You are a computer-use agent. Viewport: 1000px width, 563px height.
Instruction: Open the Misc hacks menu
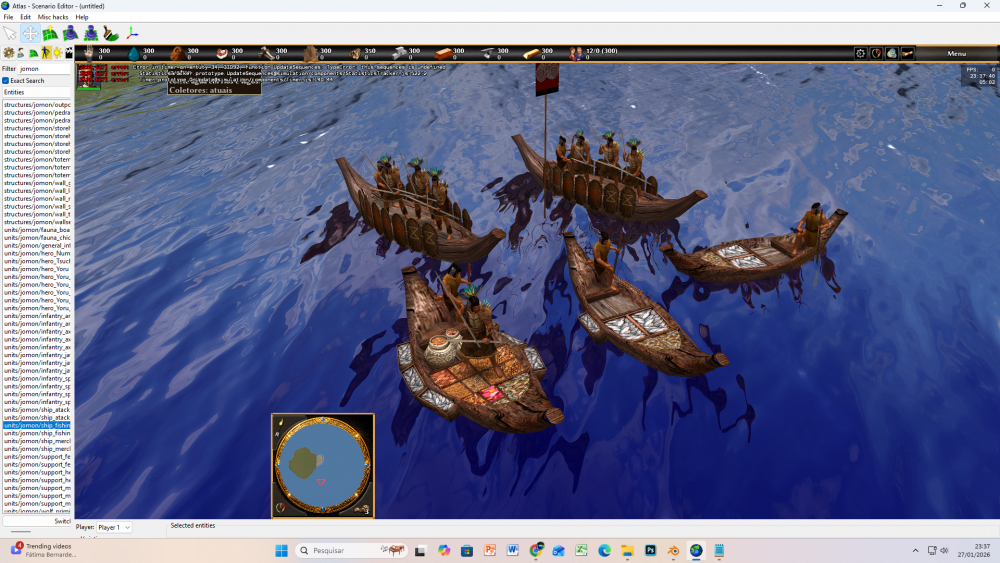pyautogui.click(x=54, y=17)
